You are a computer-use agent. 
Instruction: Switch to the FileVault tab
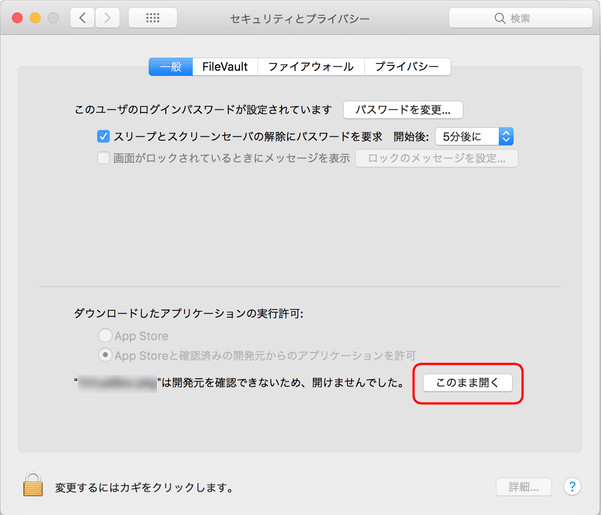[225, 67]
